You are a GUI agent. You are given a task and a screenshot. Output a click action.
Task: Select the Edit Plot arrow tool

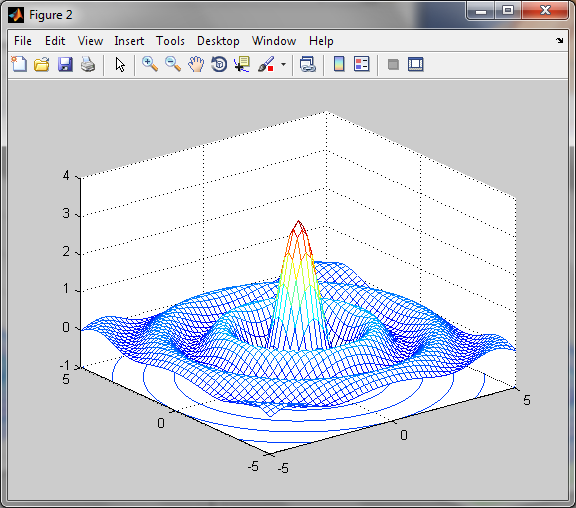(x=120, y=64)
